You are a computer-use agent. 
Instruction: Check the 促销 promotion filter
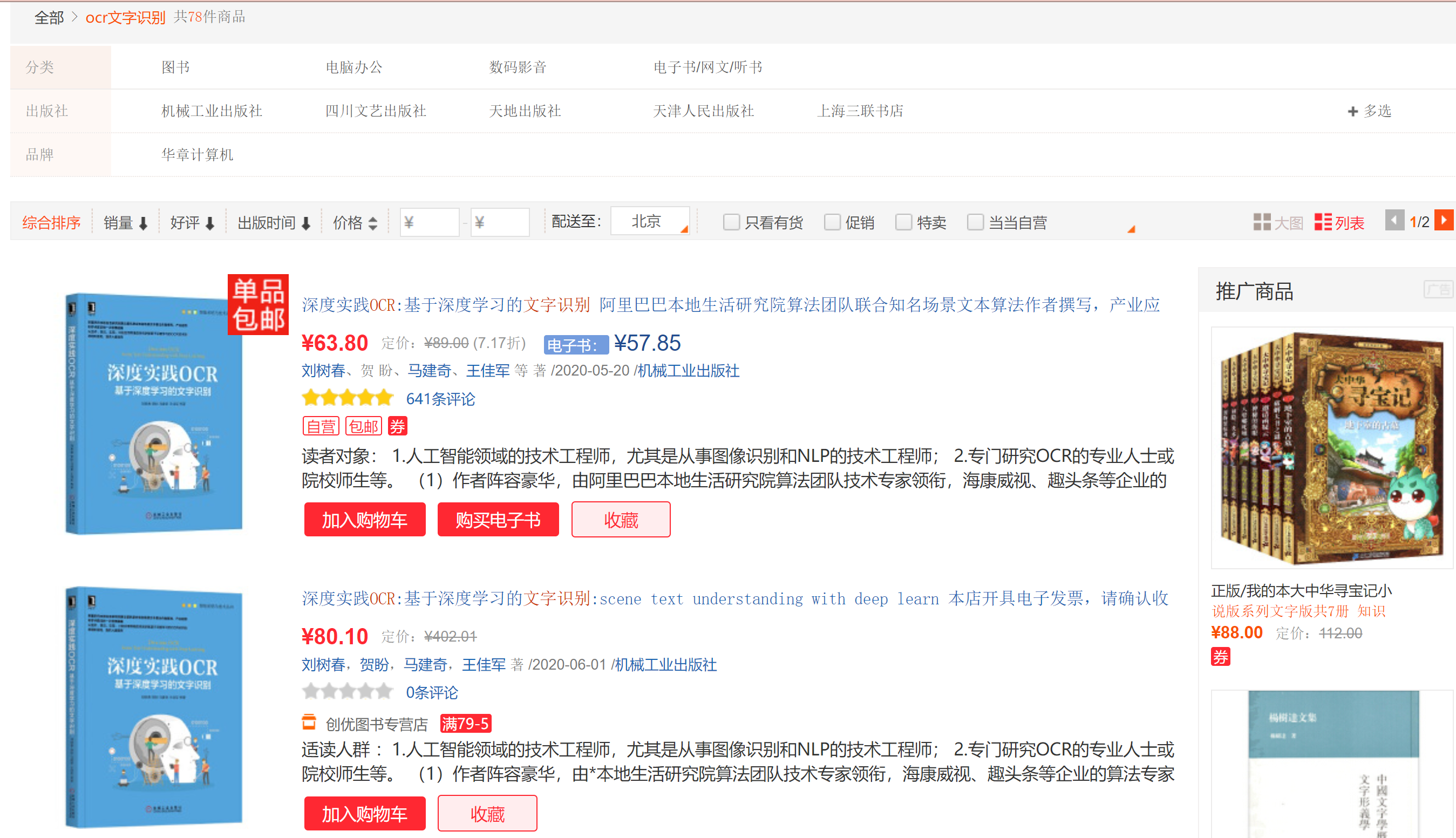click(x=832, y=222)
